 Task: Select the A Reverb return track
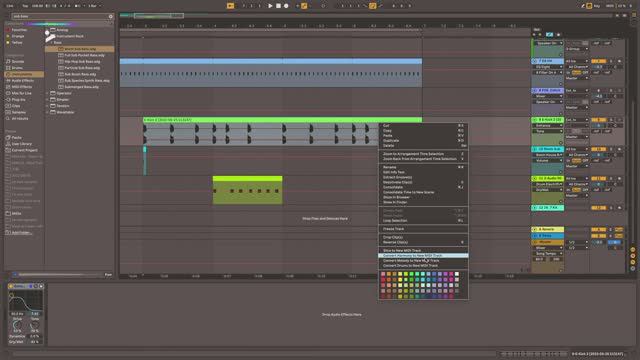[x=548, y=229]
